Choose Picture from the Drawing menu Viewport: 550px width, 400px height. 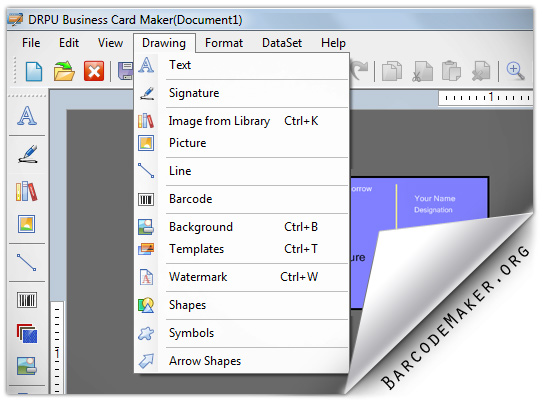point(242,143)
